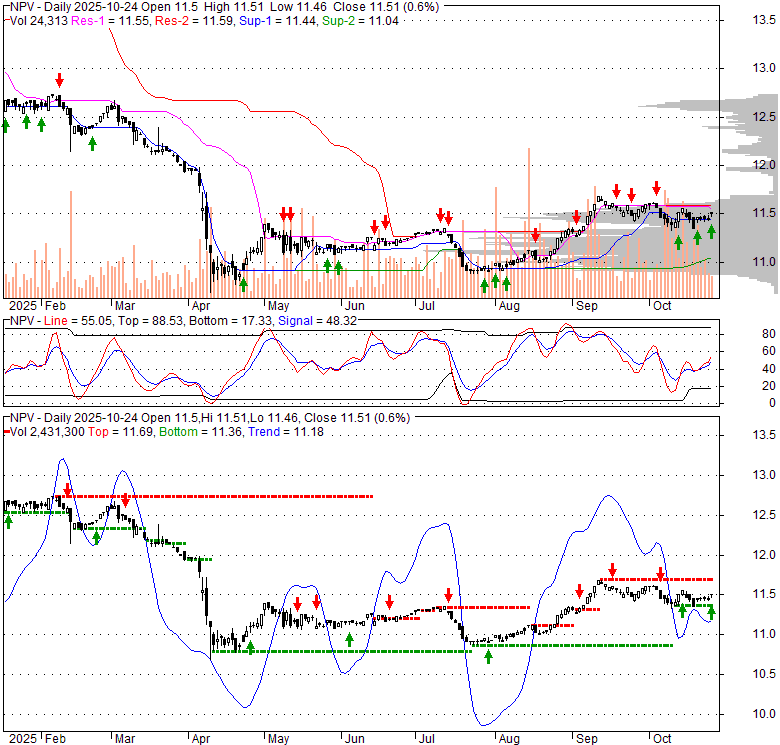Select the Aug month label under top chart
780x745 pixels.
pyautogui.click(x=509, y=305)
